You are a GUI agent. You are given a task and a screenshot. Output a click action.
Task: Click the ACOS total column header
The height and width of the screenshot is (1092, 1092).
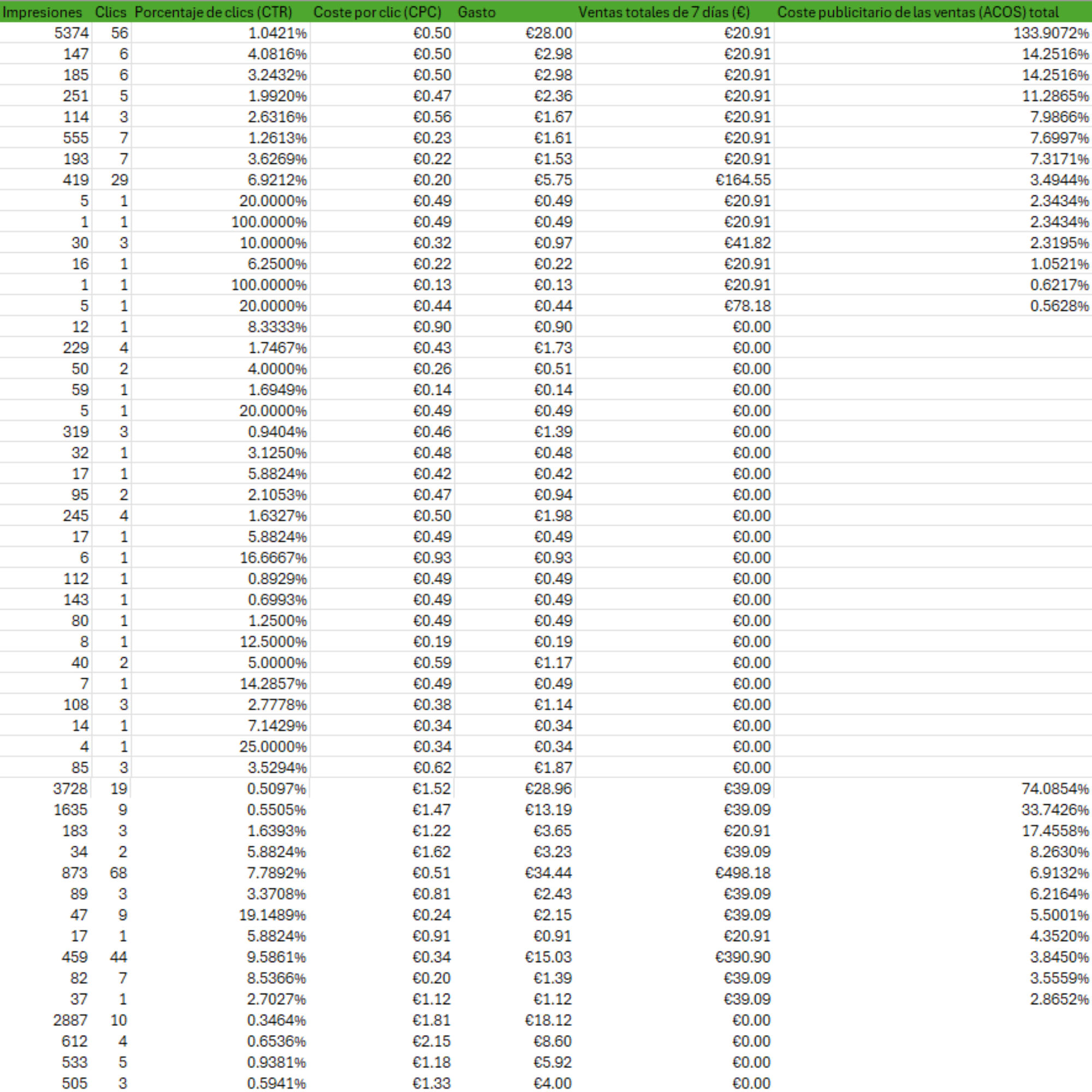(917, 12)
